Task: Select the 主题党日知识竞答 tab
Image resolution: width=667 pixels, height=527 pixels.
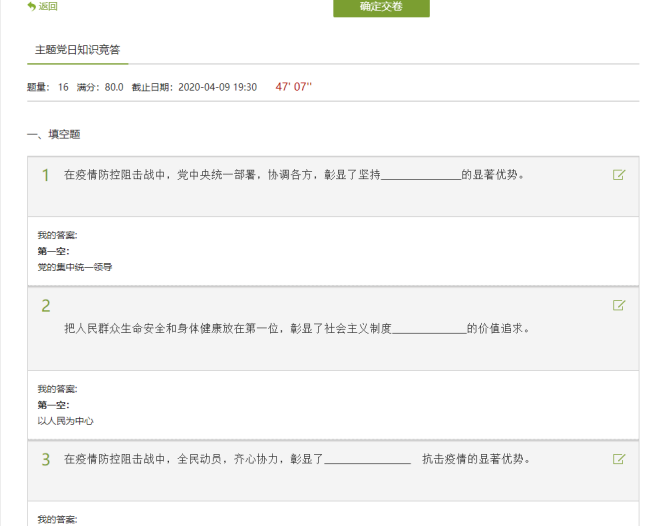Action: pyautogui.click(x=77, y=50)
